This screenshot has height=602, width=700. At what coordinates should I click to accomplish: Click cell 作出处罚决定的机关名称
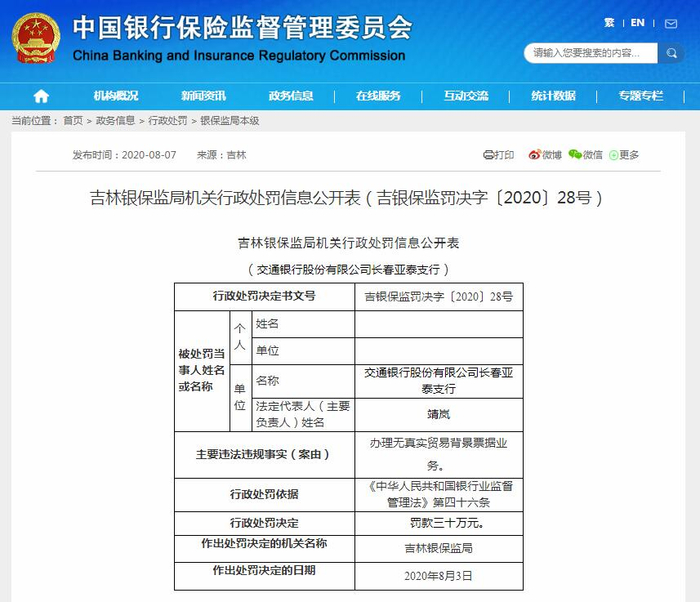click(x=264, y=548)
